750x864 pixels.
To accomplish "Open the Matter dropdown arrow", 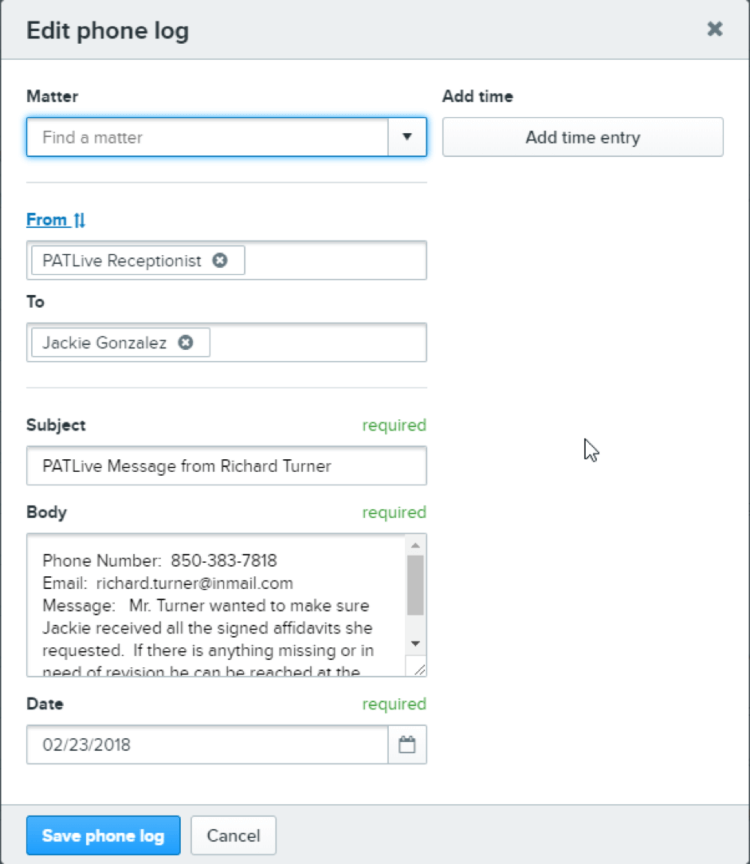I will pos(407,137).
